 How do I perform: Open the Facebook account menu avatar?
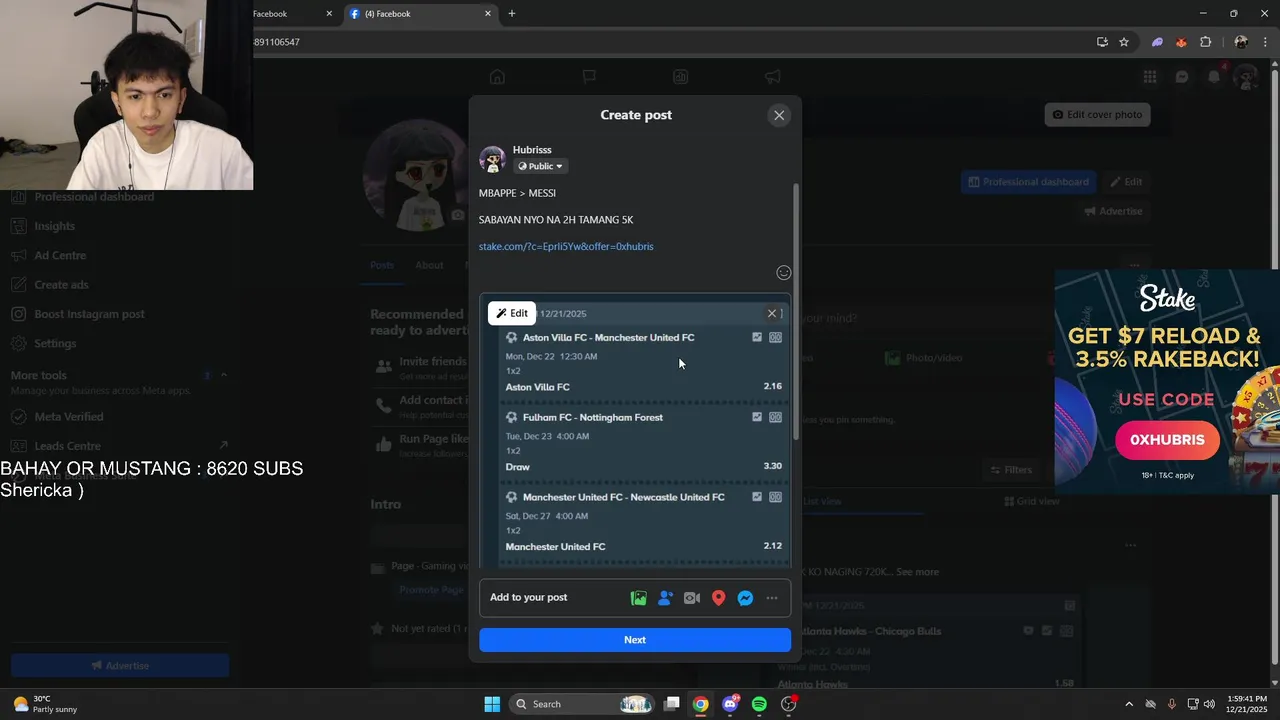1245,77
